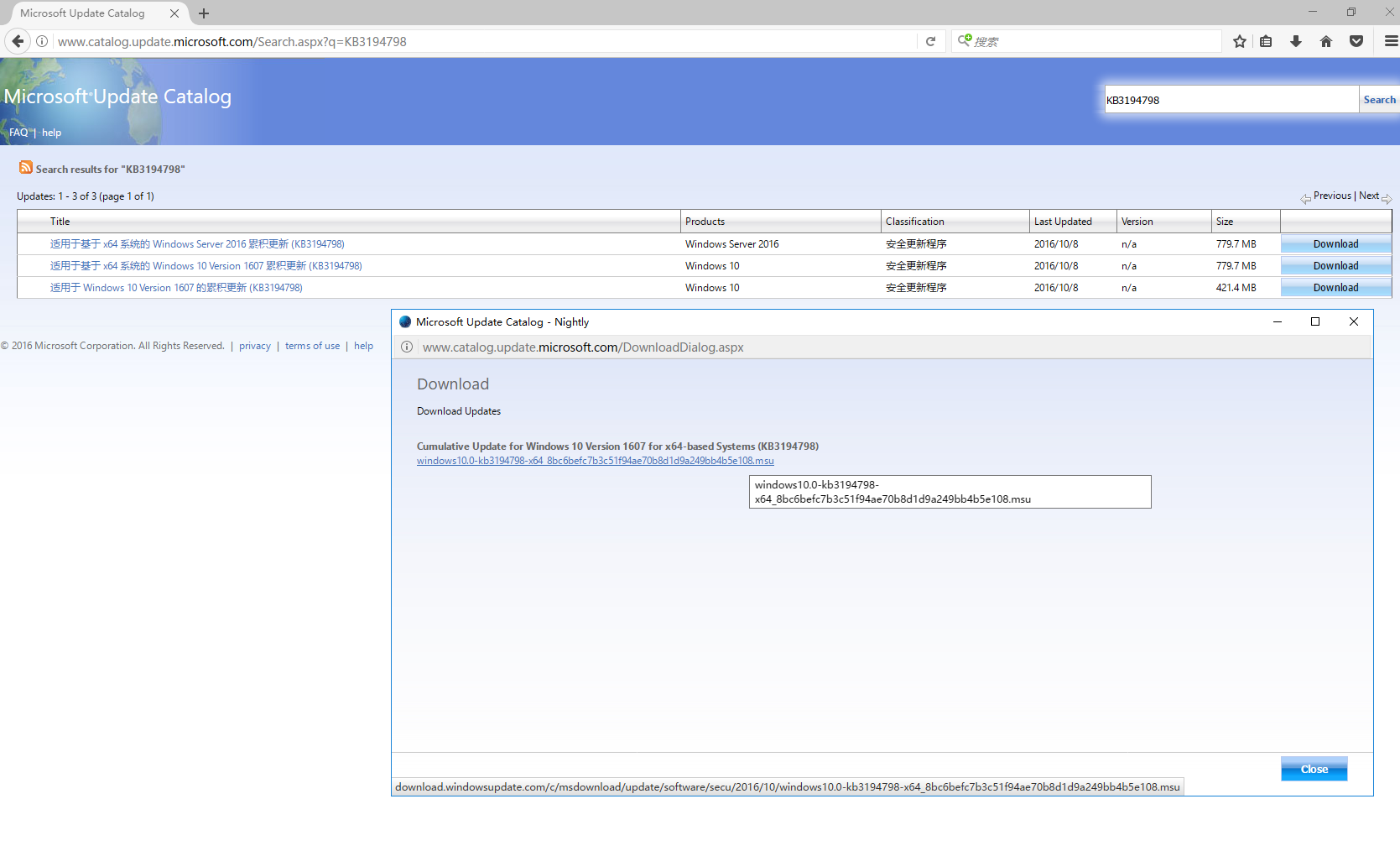Viewport: 1400px width, 846px height.
Task: Click 'Download Updates' text in dialog
Action: click(x=459, y=411)
